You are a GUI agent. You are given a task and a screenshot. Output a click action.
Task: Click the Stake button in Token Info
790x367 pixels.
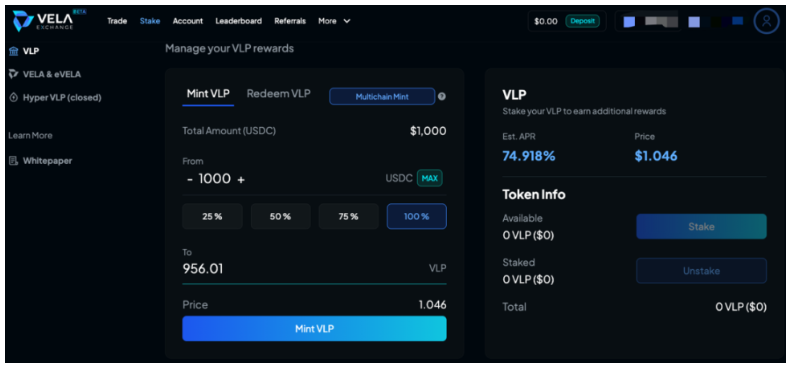701,226
